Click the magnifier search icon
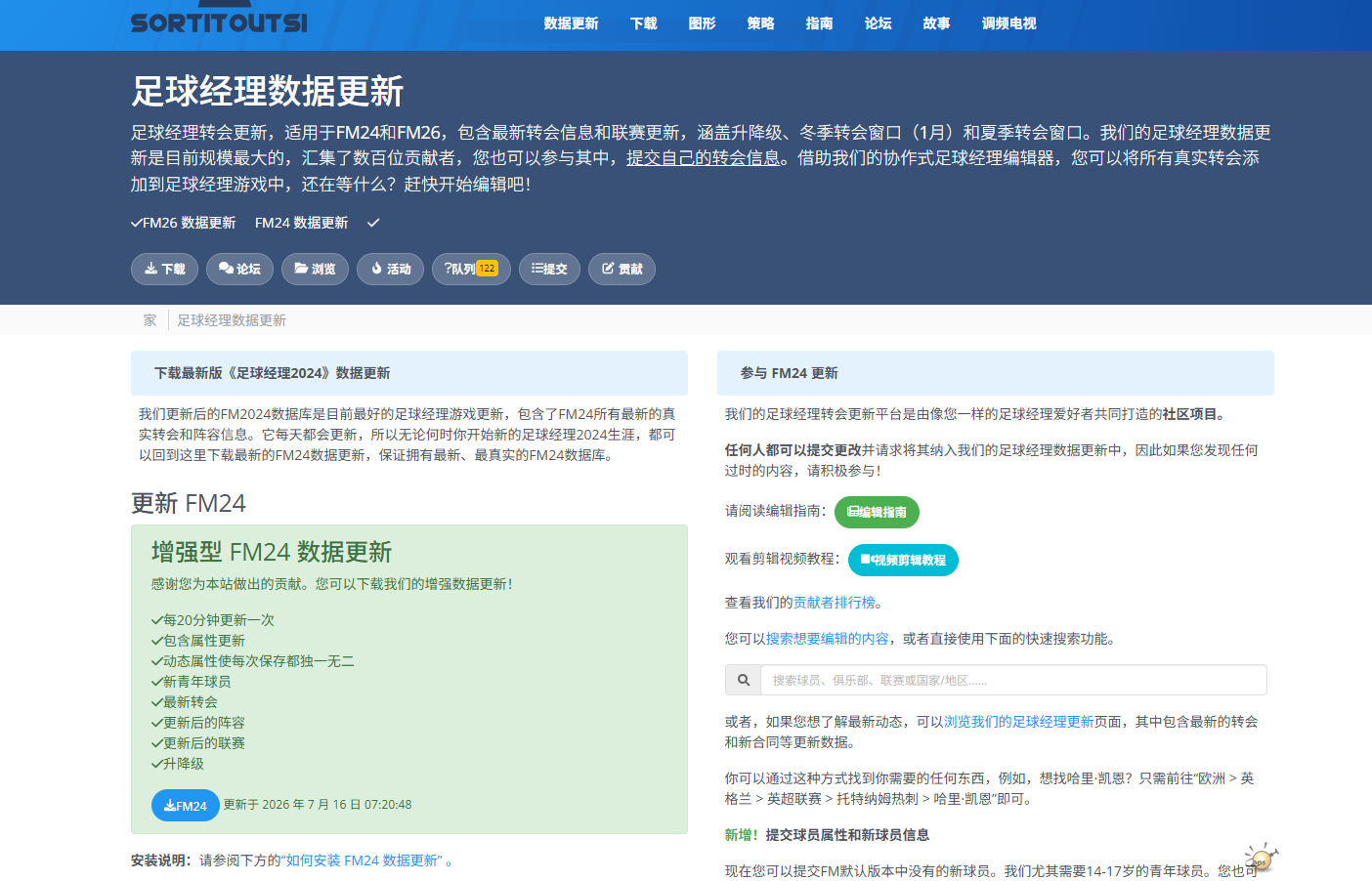Image resolution: width=1372 pixels, height=881 pixels. (x=744, y=680)
